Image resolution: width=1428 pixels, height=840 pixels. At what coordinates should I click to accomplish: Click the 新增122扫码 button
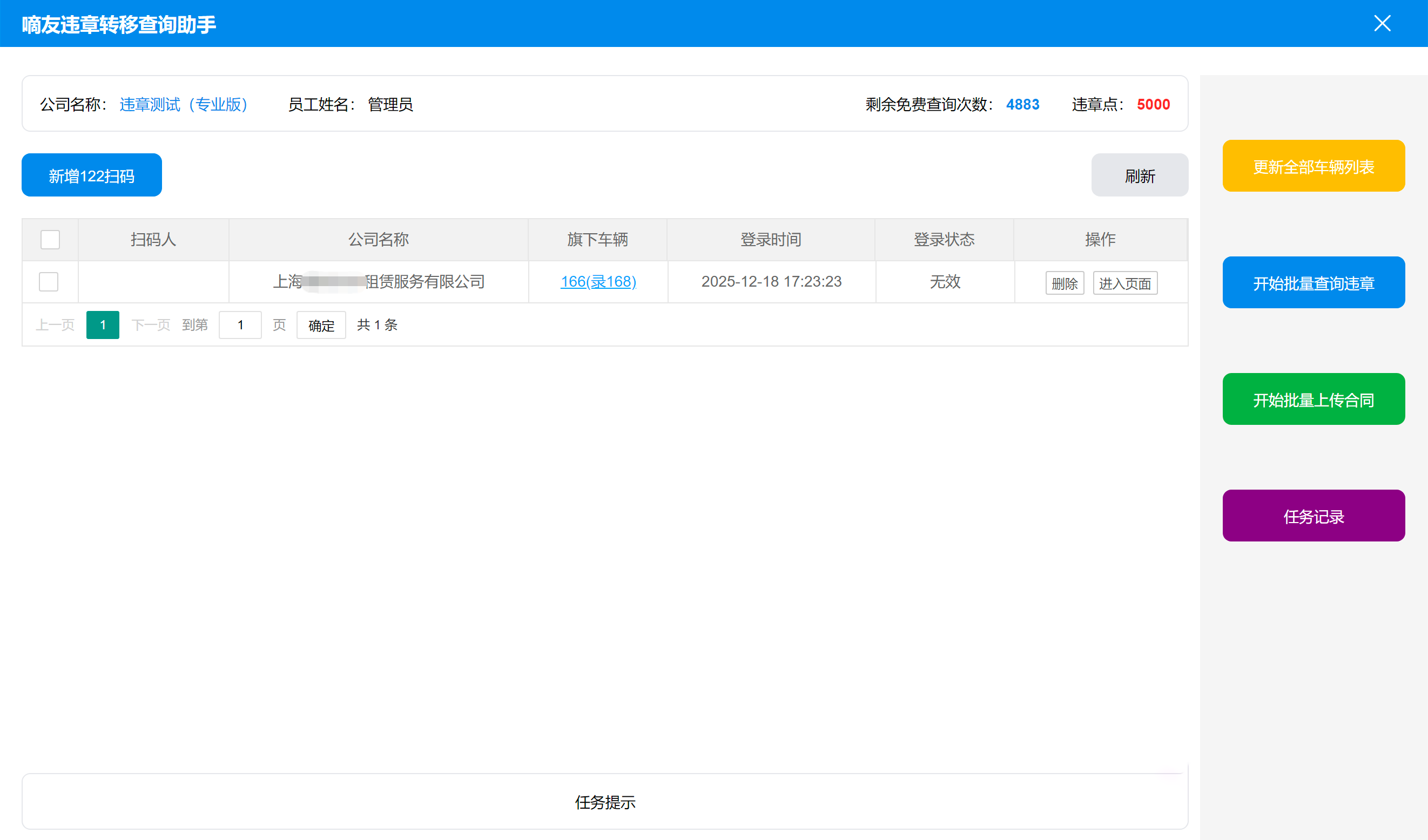[x=91, y=174]
